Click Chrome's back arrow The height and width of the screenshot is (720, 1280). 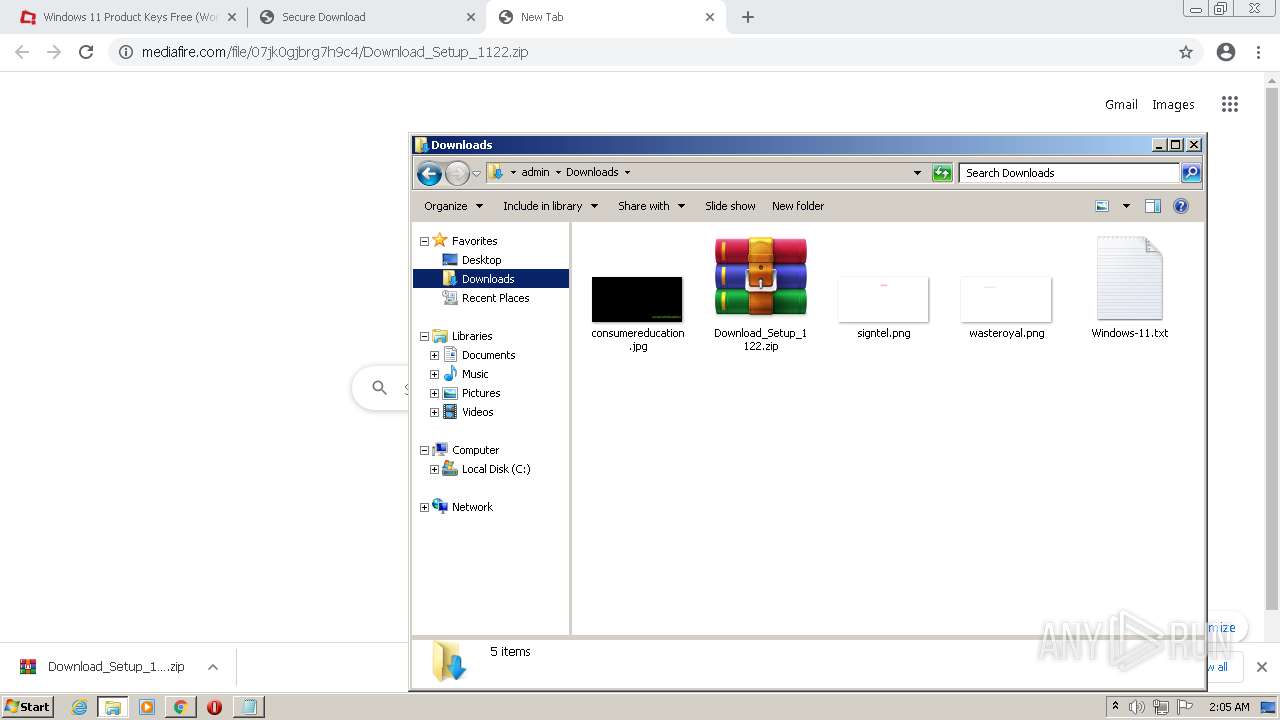click(x=22, y=52)
